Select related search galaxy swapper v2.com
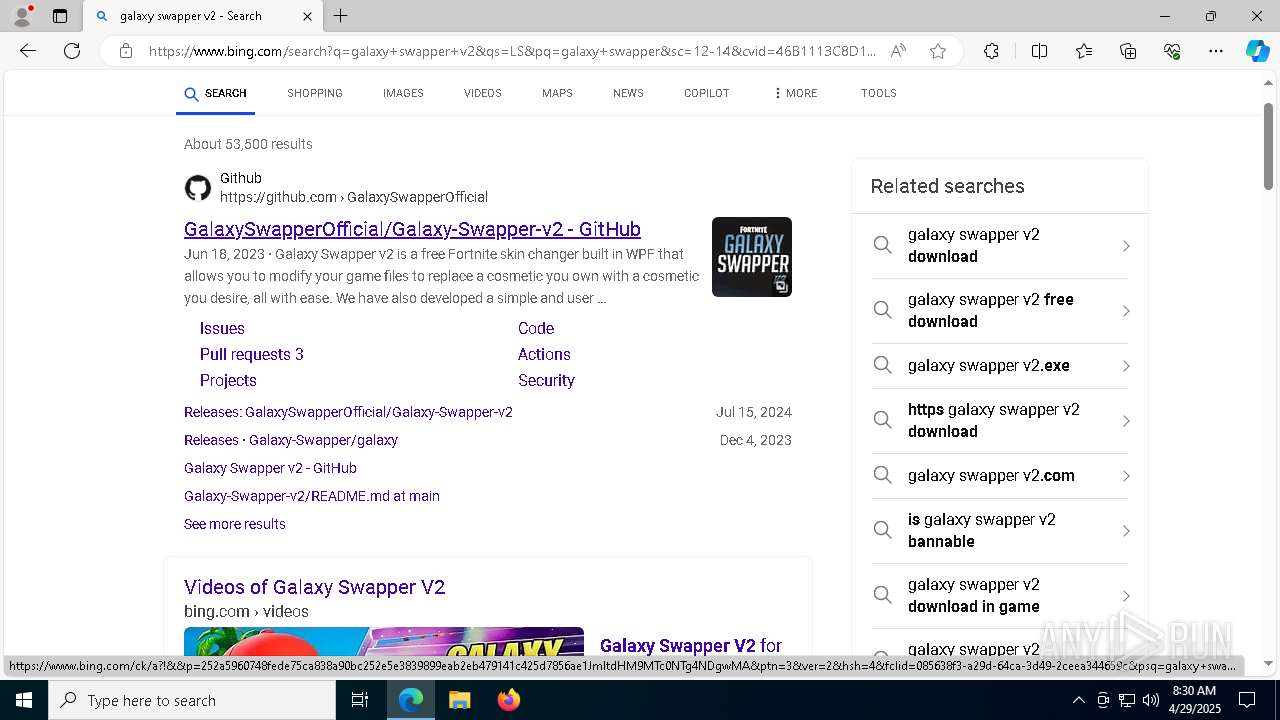The height and width of the screenshot is (720, 1280). 1000,476
